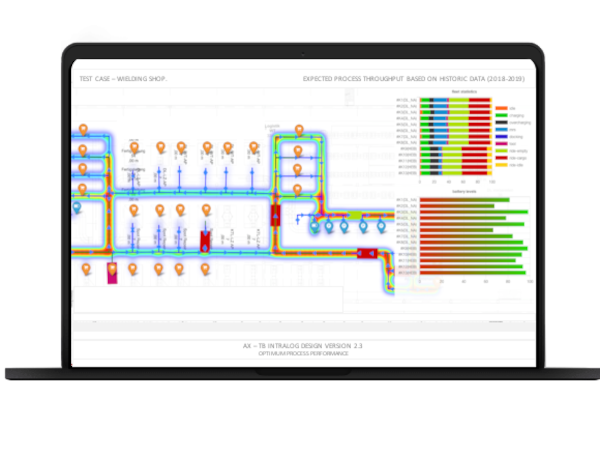This screenshot has width=600, height=450.
Task: Click the Test Case – Welding Shop heading
Action: (123, 79)
